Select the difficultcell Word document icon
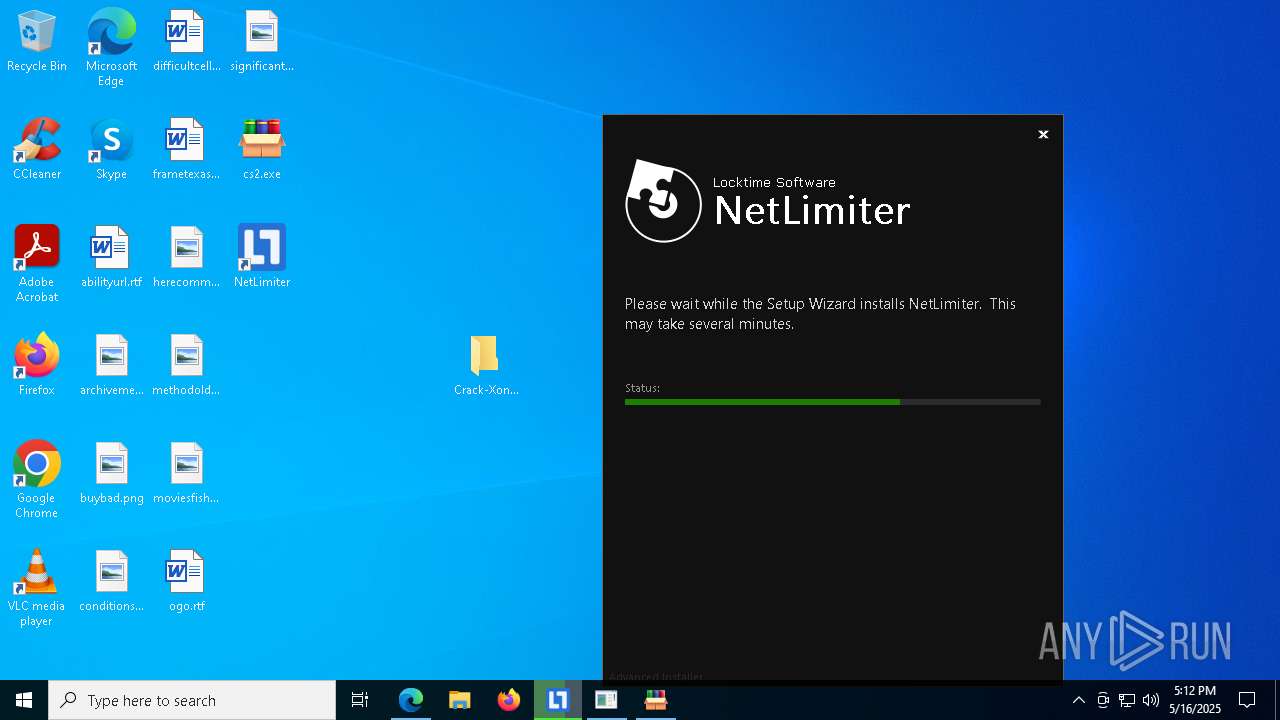This screenshot has width=1280, height=720. point(186,42)
